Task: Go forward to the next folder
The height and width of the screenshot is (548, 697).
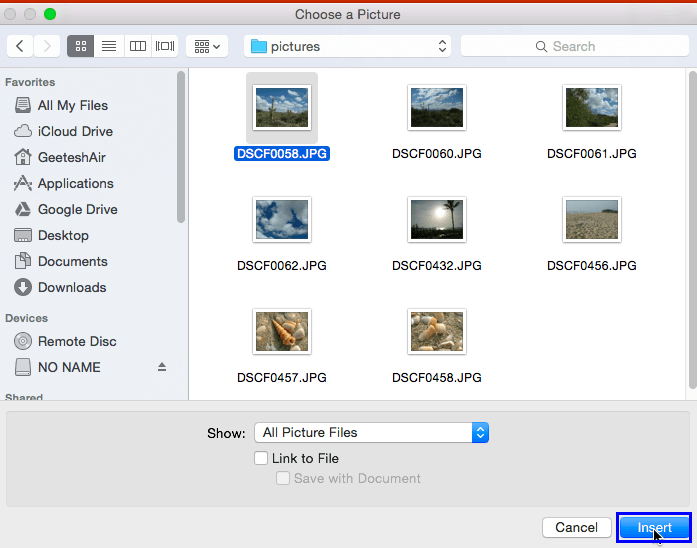Action: tap(47, 46)
